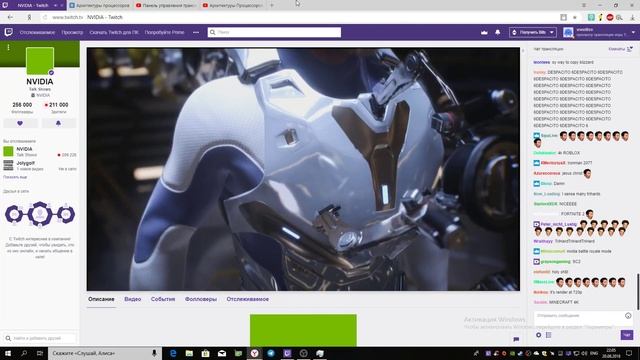Open the vertical dots menu on channel banner
The image size is (640, 360).
[x=8, y=47]
